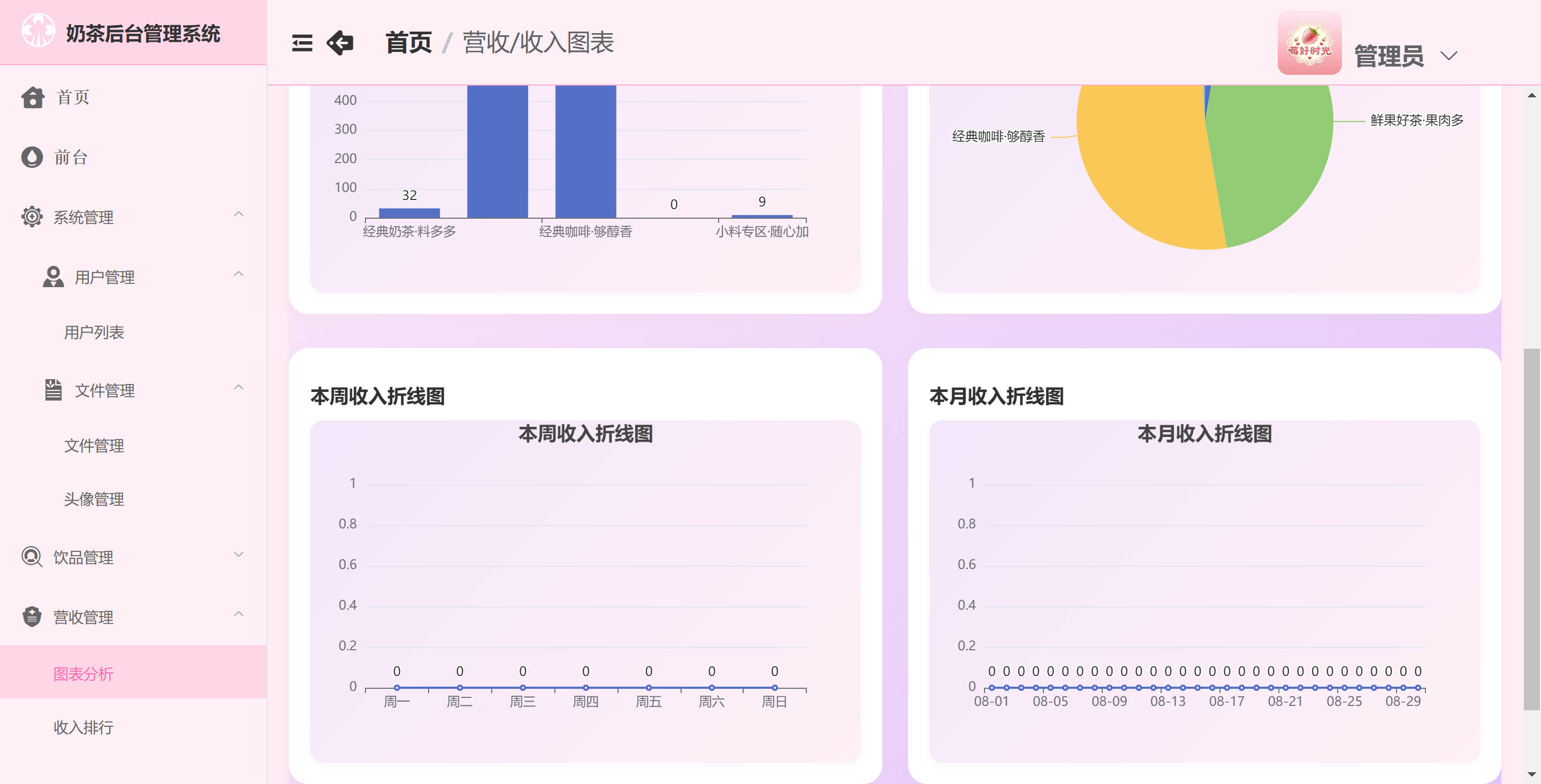1541x784 pixels.
Task: Collapse the 系统管理 menu chevron
Action: coord(239,214)
